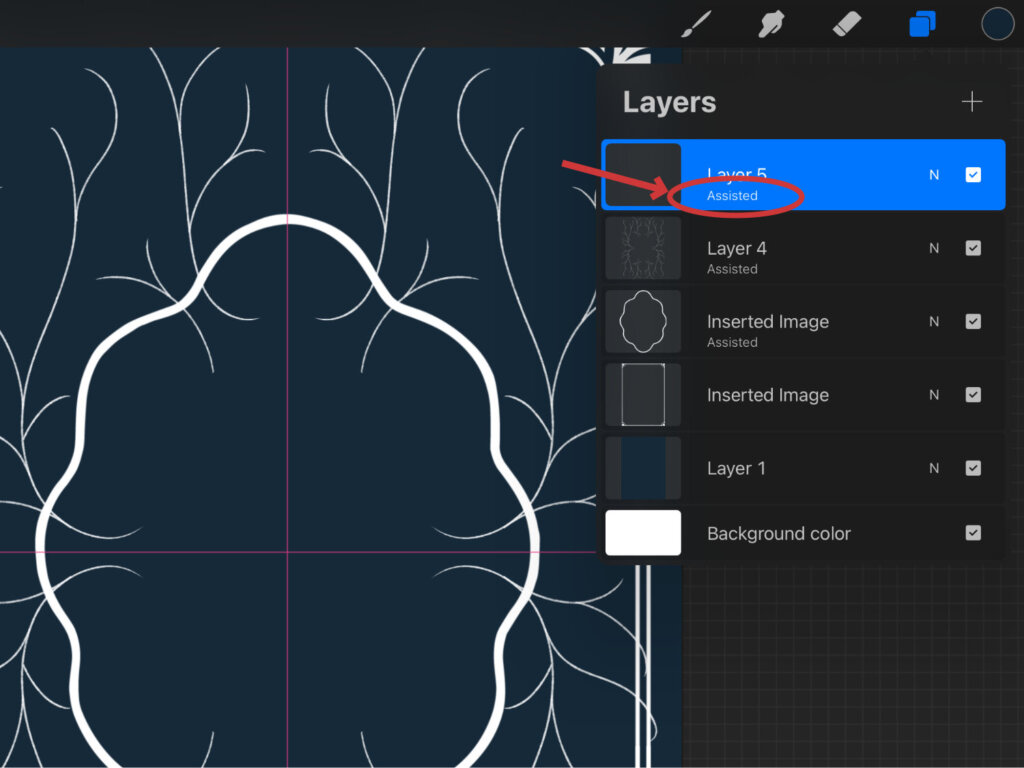Tap Layer 4 branch pattern thumbnail
The image size is (1024, 768).
643,248
